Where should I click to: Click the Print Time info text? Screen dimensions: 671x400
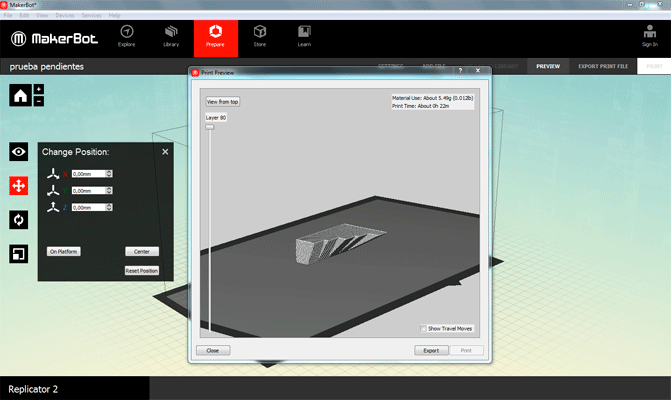421,106
